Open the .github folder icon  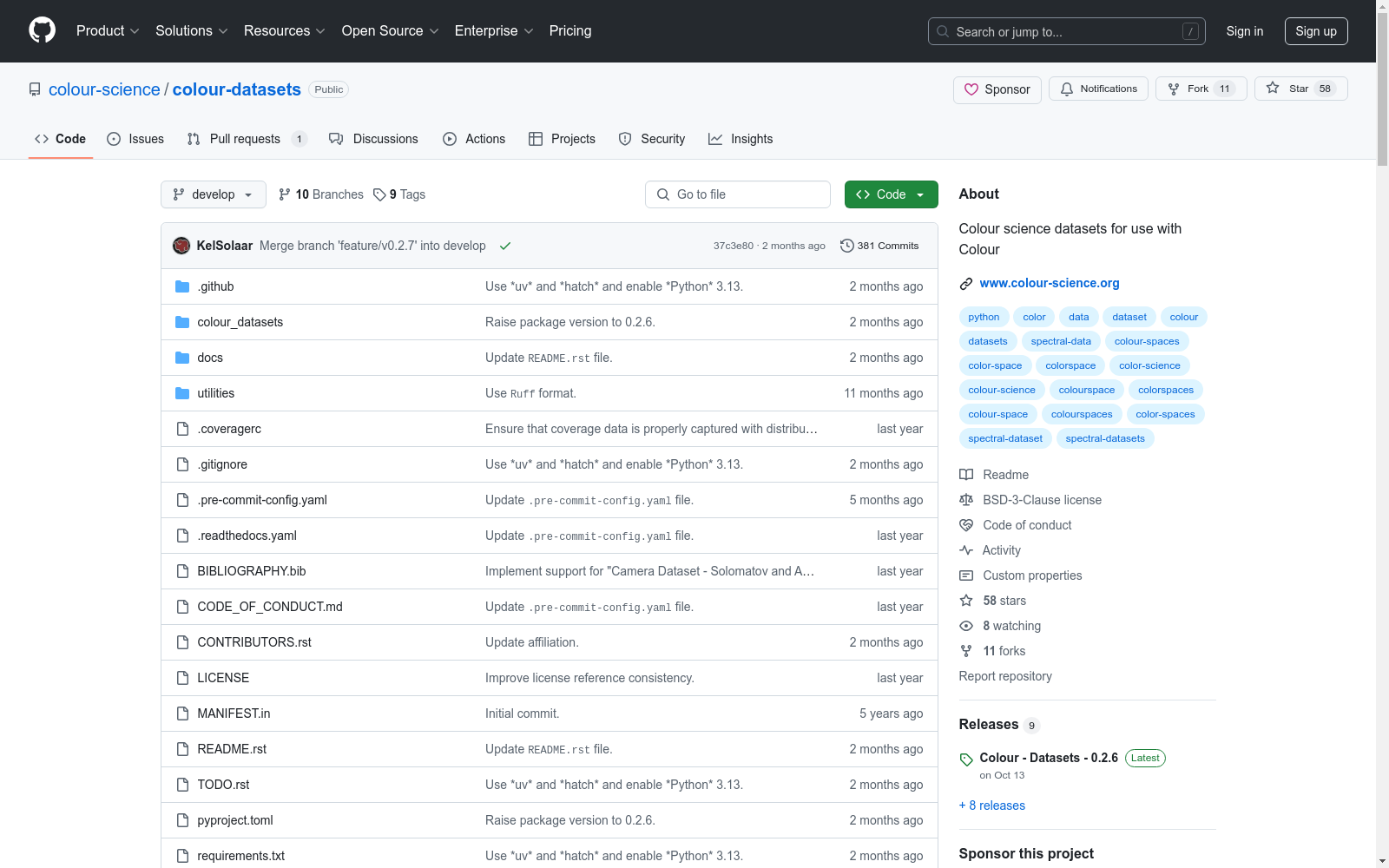coord(182,286)
